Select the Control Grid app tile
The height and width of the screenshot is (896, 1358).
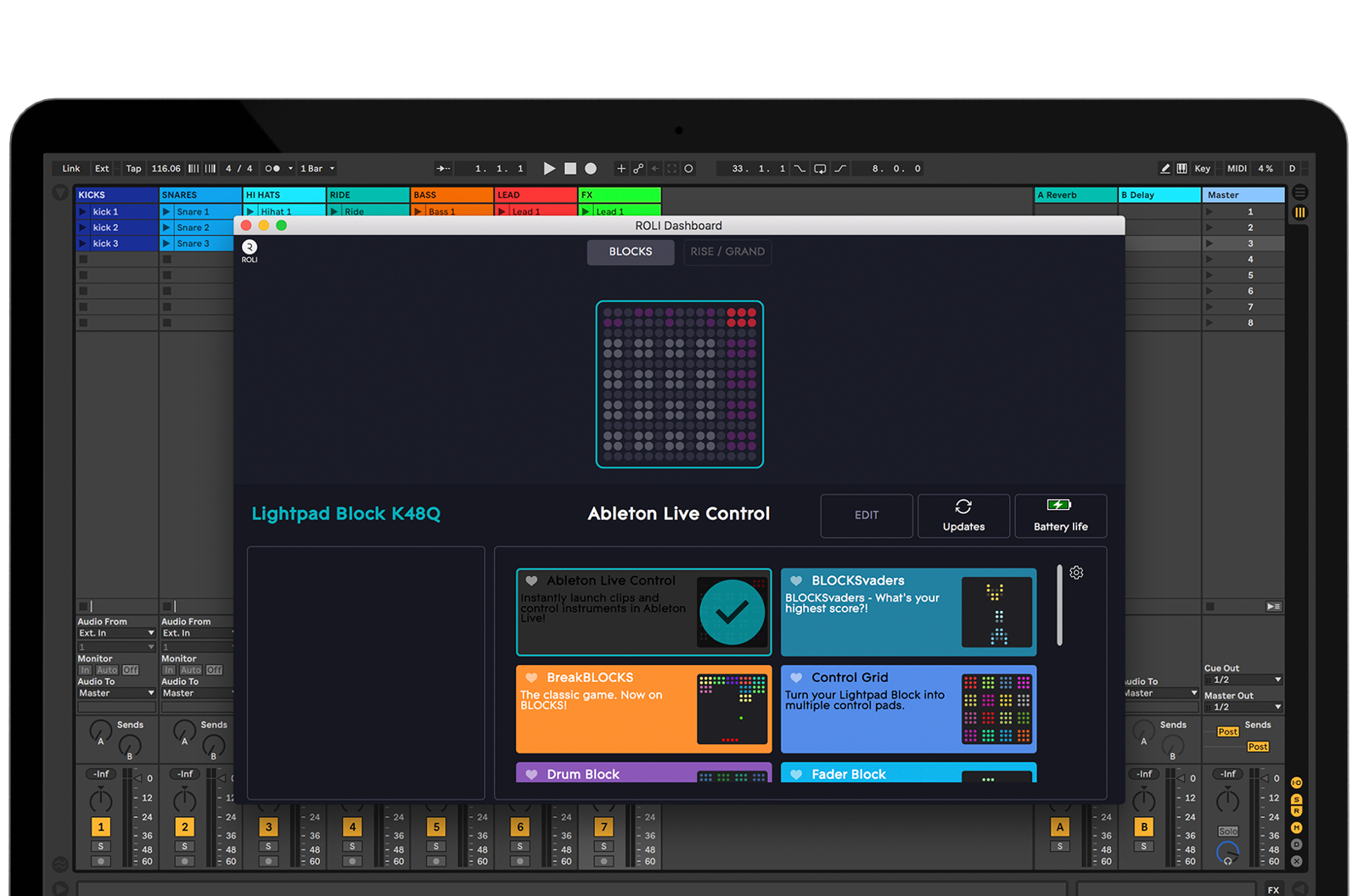908,709
